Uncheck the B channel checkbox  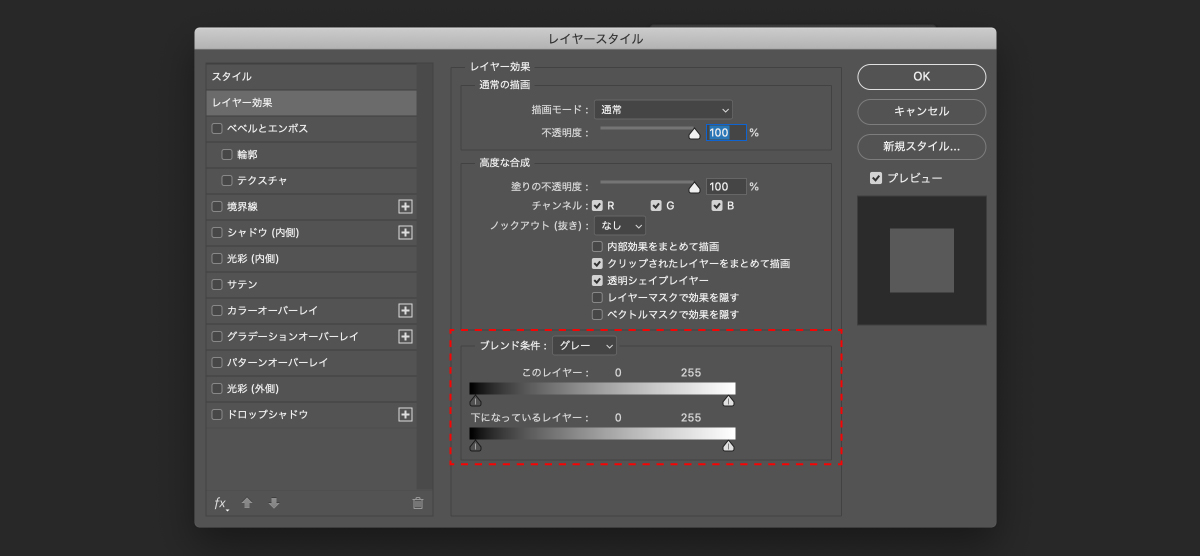716,206
